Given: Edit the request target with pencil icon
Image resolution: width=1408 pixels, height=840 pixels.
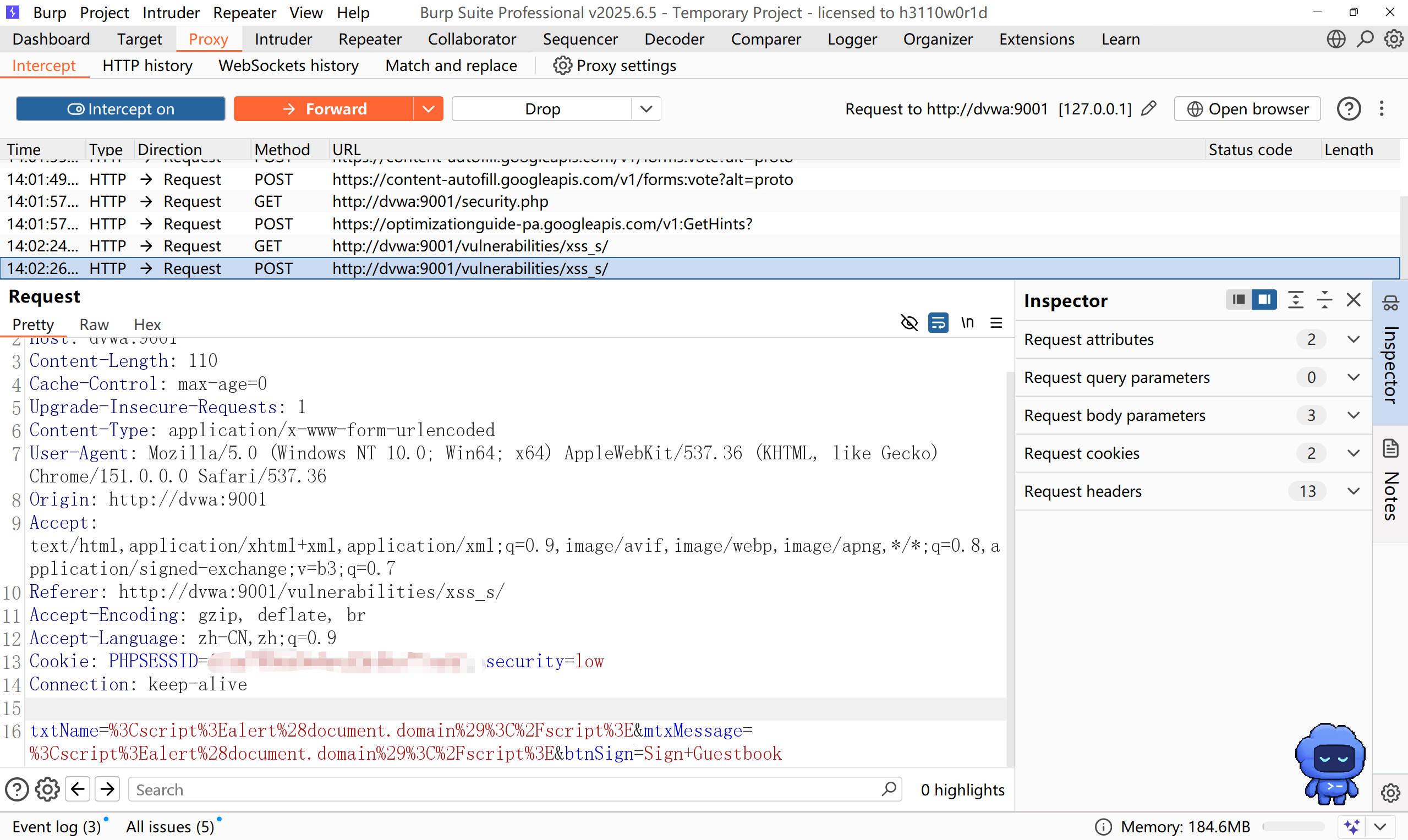Looking at the screenshot, I should (x=1149, y=109).
